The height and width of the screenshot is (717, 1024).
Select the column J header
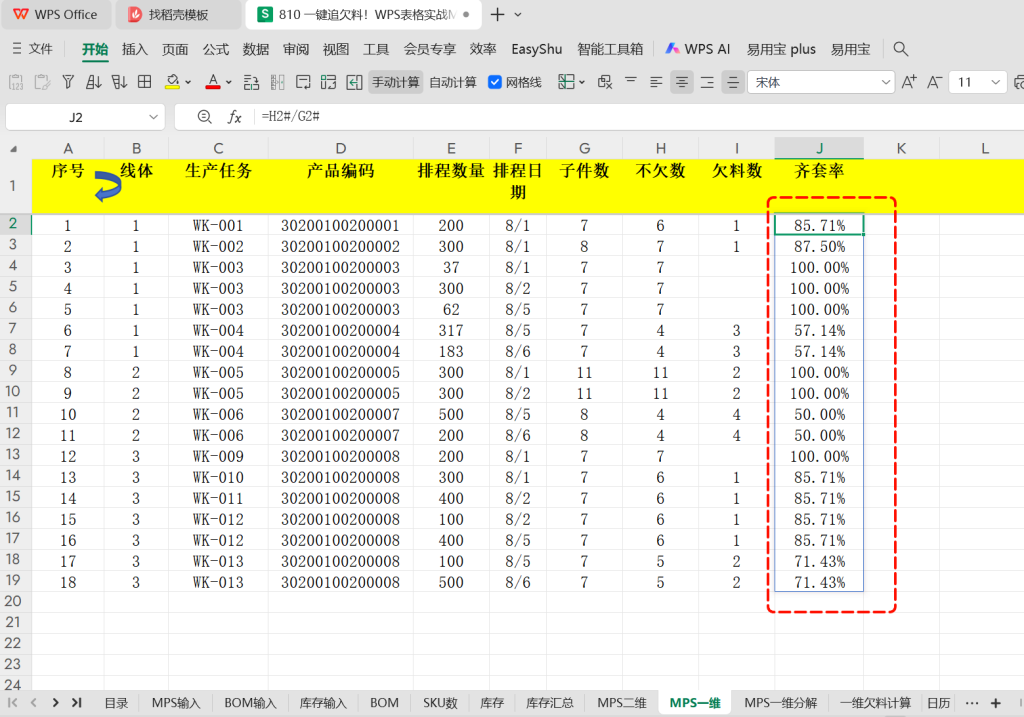pyautogui.click(x=819, y=148)
